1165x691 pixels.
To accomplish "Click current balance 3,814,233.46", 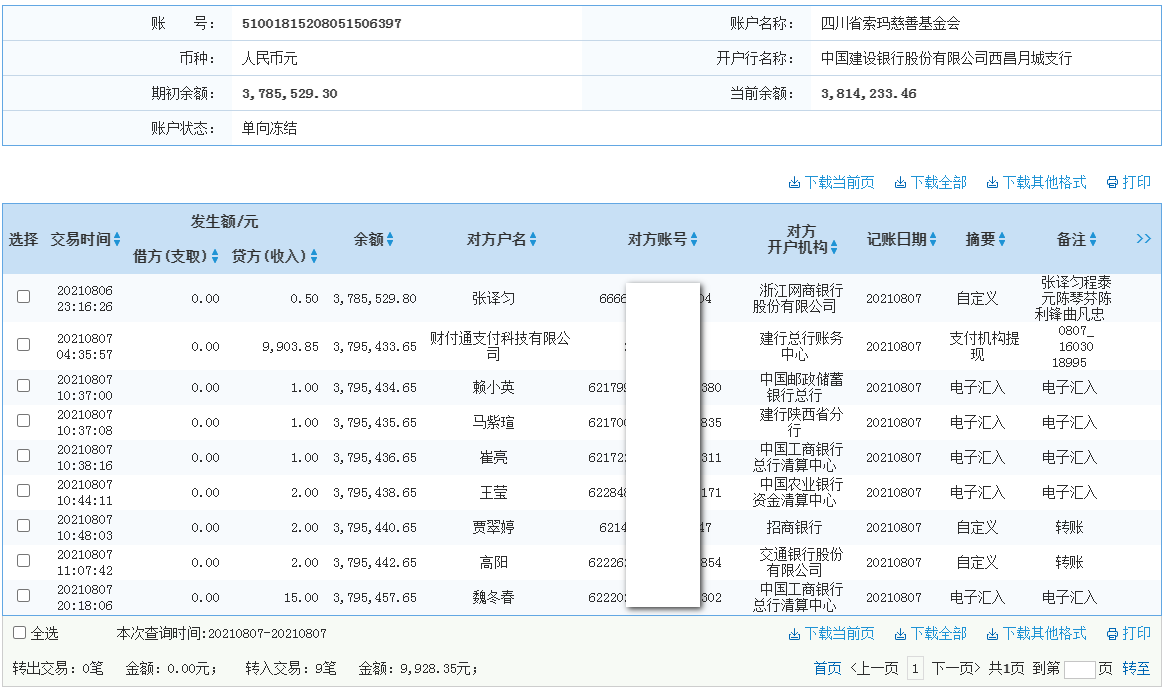I will pos(869,94).
